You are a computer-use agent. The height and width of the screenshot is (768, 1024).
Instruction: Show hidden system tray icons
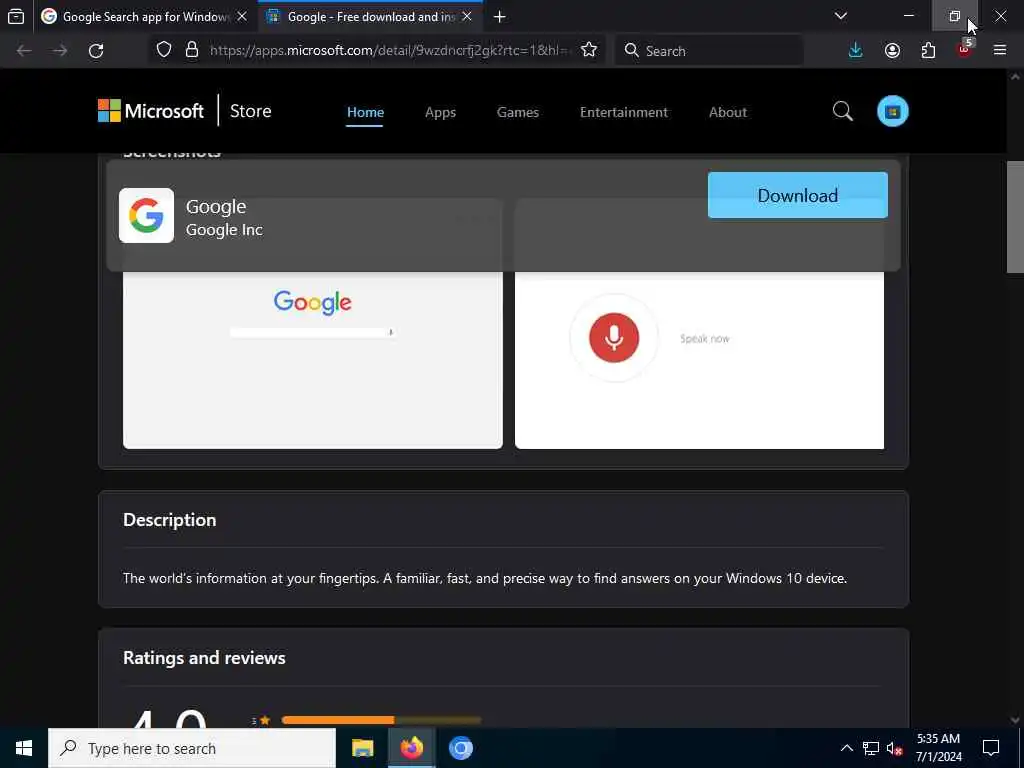pyautogui.click(x=846, y=748)
